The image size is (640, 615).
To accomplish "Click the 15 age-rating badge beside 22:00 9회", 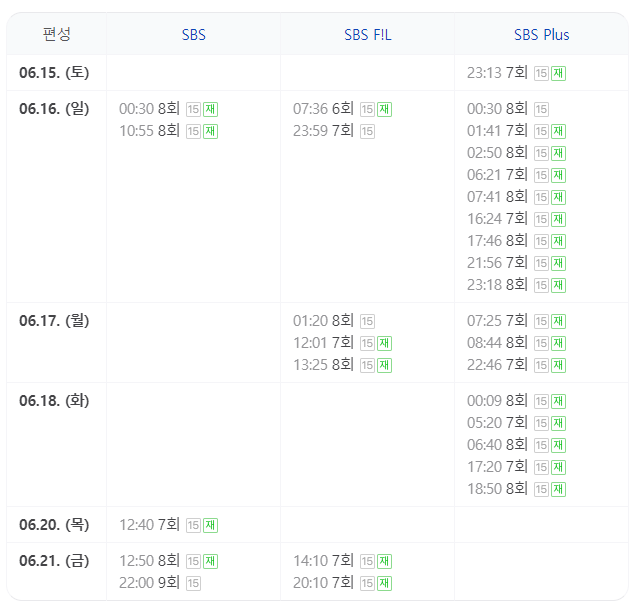I will (x=193, y=584).
